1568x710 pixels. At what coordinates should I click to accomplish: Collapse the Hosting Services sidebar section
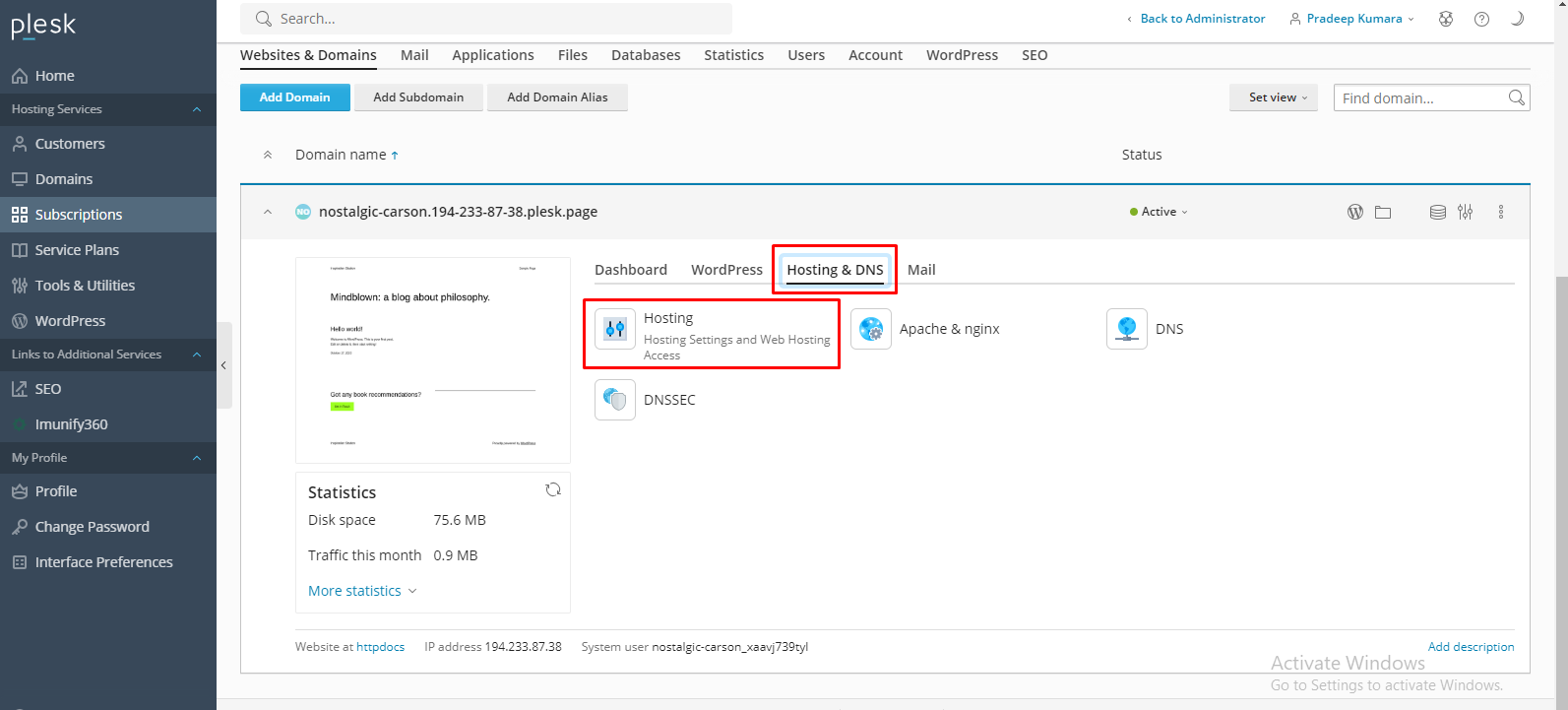197,109
